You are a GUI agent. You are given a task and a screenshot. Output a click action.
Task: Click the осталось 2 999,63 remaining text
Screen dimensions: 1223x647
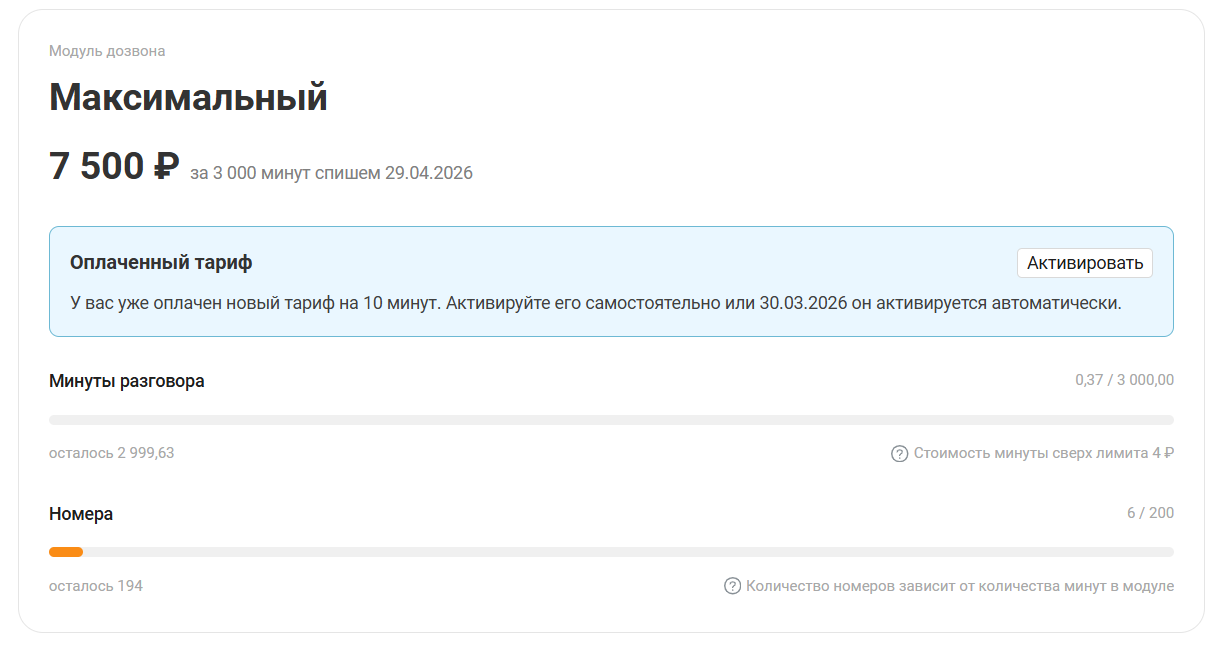point(112,453)
